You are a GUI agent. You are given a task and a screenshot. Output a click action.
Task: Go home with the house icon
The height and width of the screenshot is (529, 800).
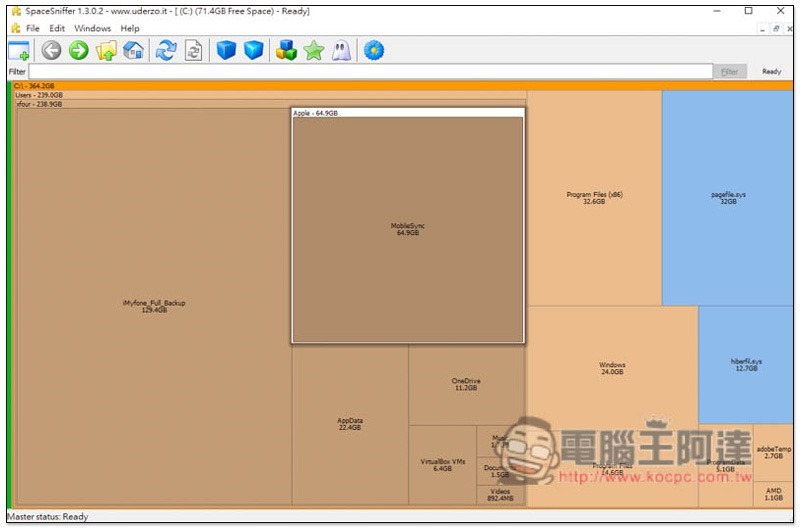(134, 51)
